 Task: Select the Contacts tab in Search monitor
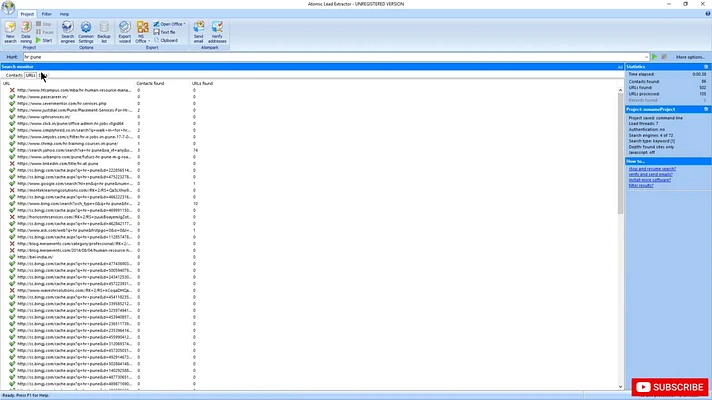point(14,75)
